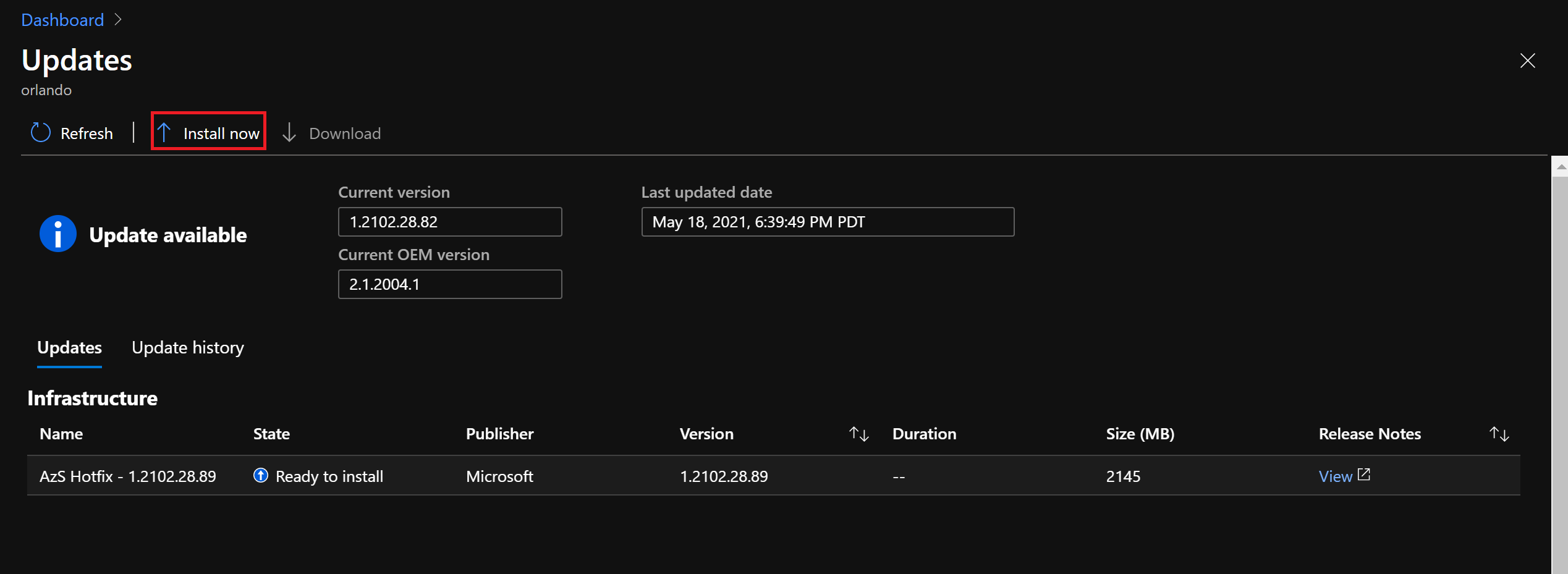
Task: Click the Download down-arrow icon
Action: coord(289,133)
